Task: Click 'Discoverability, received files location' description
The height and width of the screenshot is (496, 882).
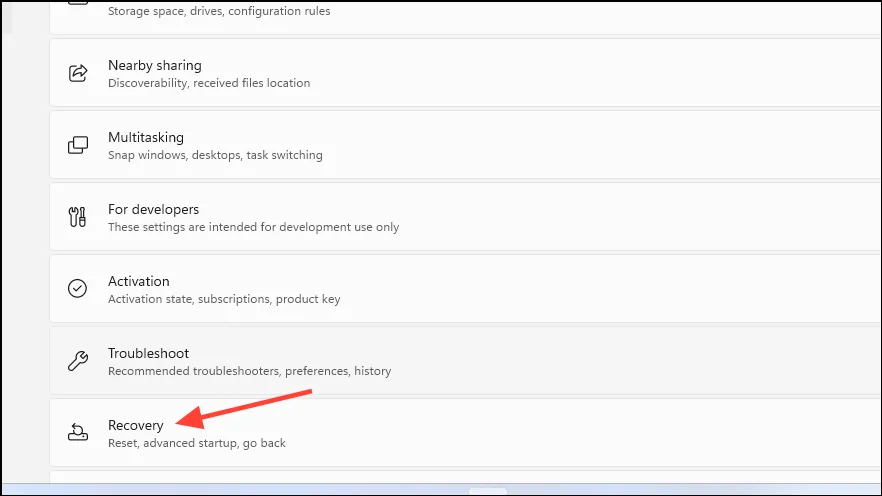Action: point(209,83)
